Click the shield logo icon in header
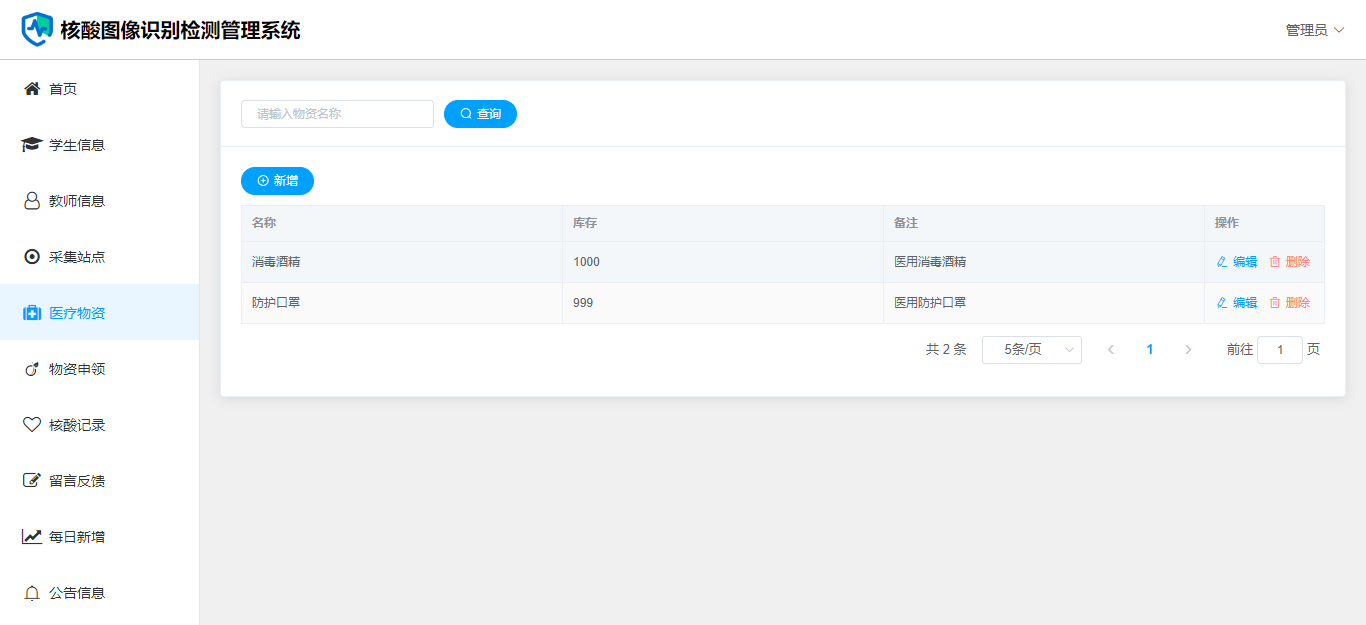Viewport: 1366px width, 625px height. pyautogui.click(x=37, y=29)
